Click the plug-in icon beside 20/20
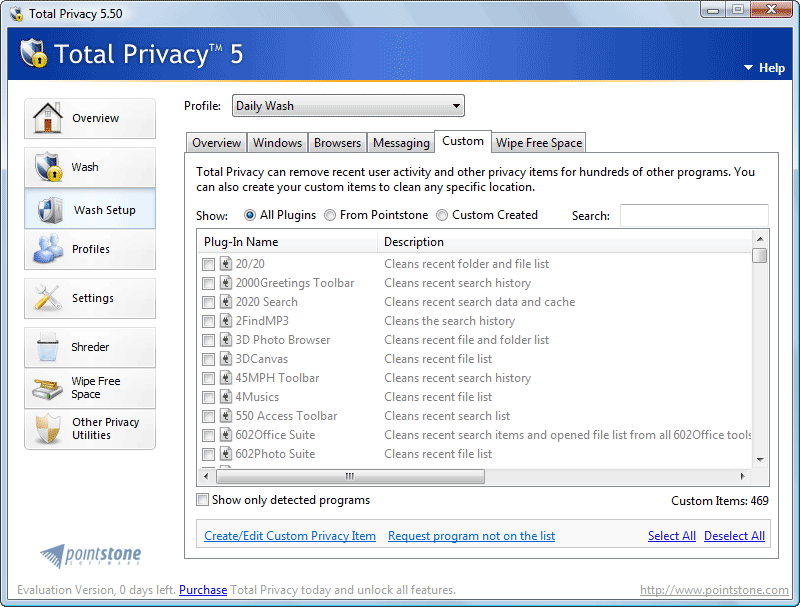This screenshot has height=607, width=800. click(x=226, y=264)
